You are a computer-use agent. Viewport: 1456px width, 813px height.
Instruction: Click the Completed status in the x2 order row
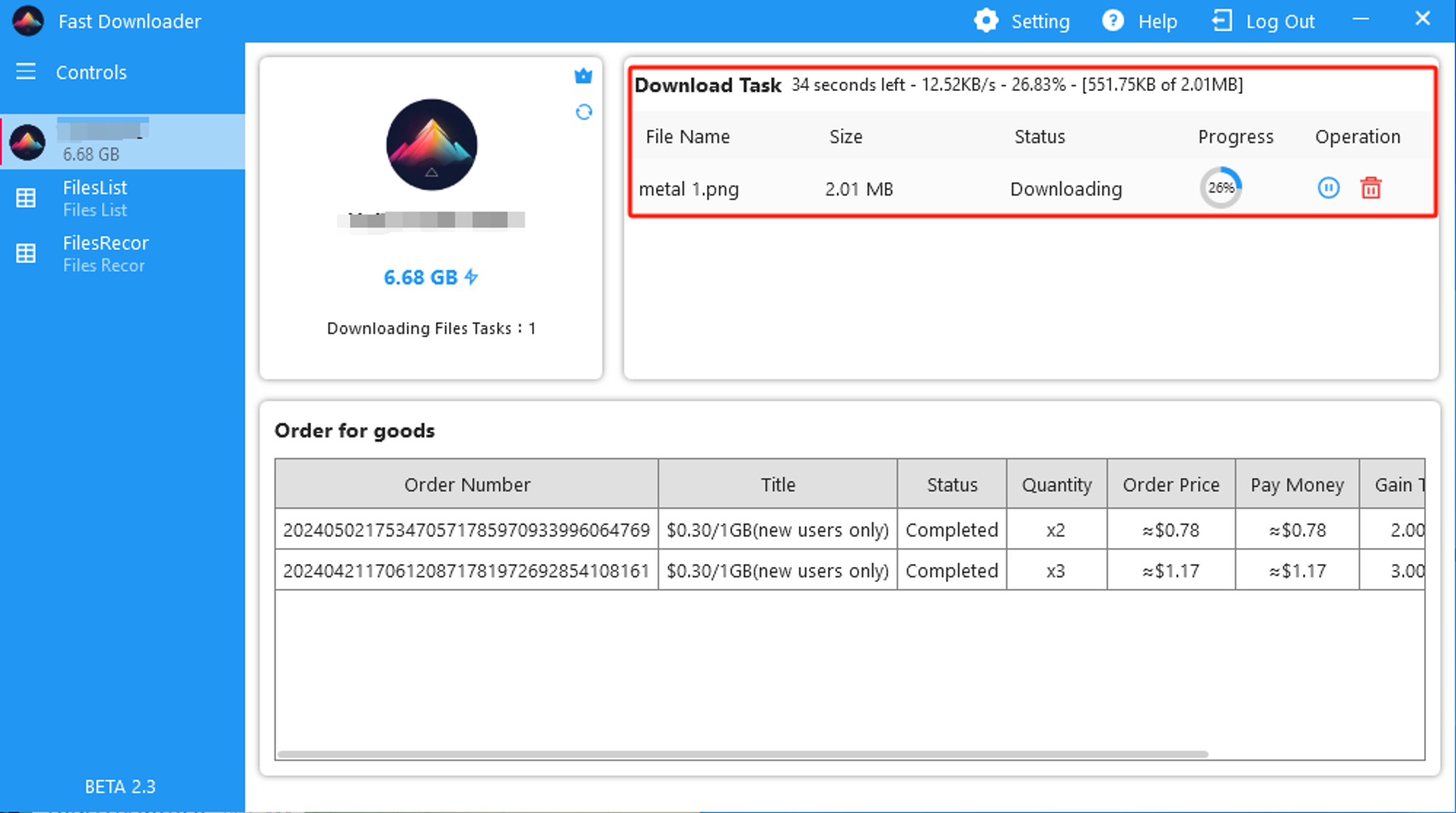click(x=951, y=529)
